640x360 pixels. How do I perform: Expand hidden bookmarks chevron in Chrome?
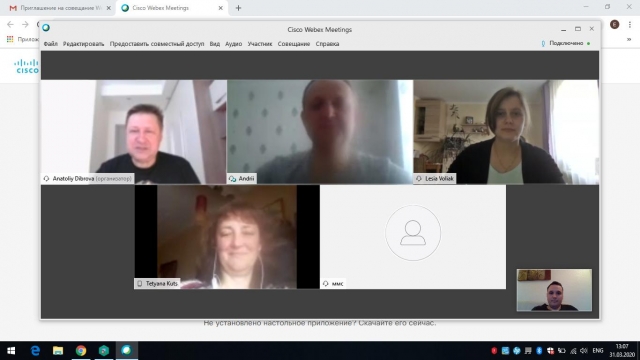click(629, 40)
